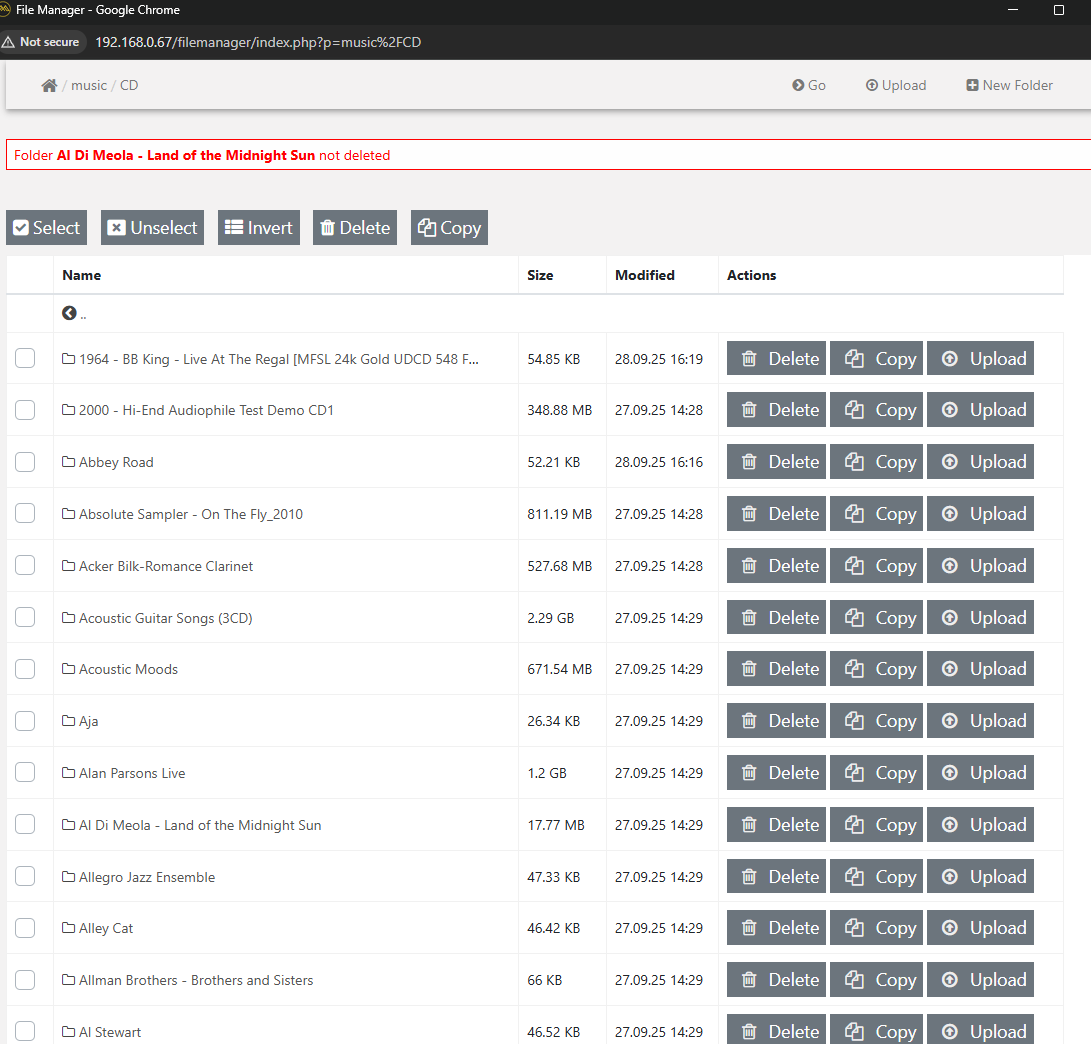Open the music breadcrumb link
Screen dimensions: 1091x1044
point(89,86)
